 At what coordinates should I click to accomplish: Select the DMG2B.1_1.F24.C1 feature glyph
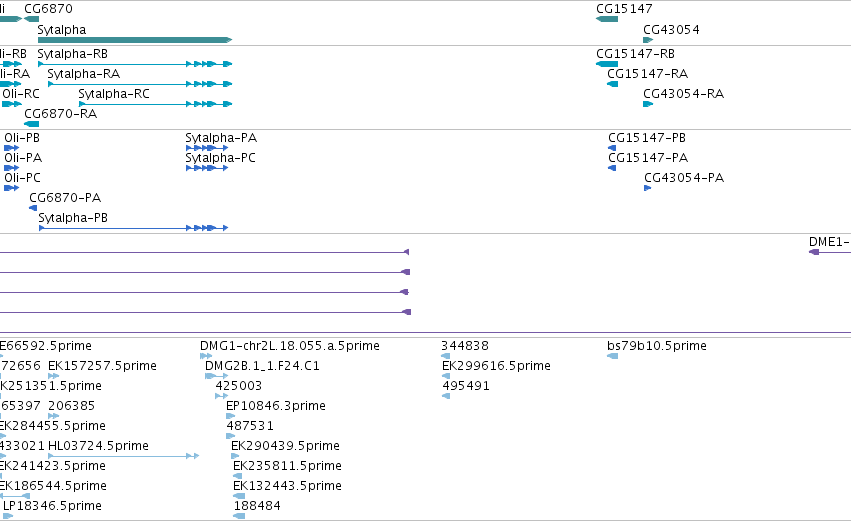[217, 376]
